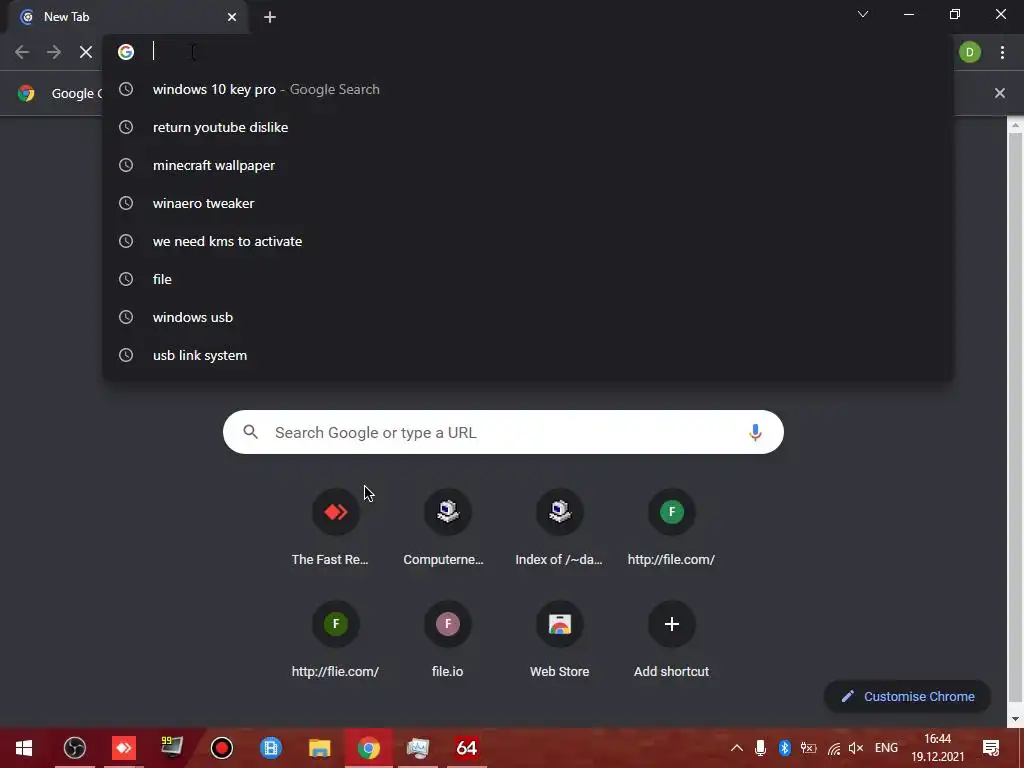Click the Search Google or type a URL box
The height and width of the screenshot is (768, 1024).
(x=503, y=432)
